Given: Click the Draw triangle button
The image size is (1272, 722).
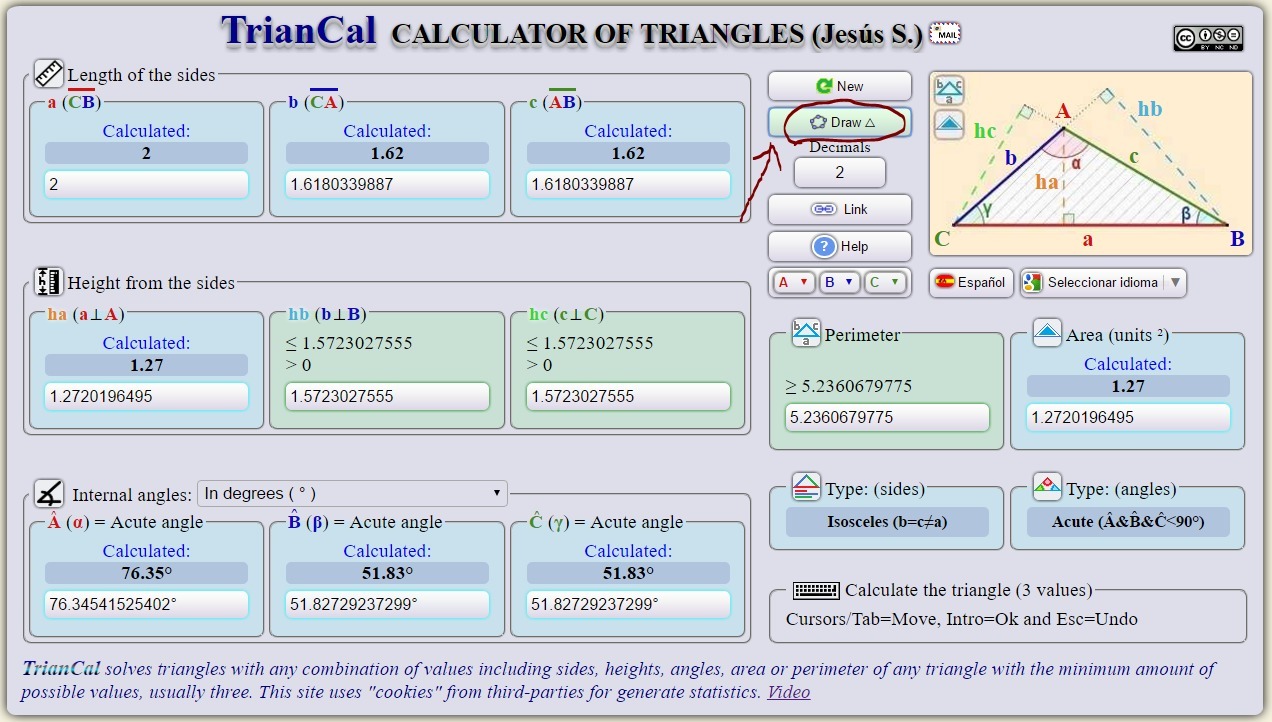Looking at the screenshot, I should [840, 122].
